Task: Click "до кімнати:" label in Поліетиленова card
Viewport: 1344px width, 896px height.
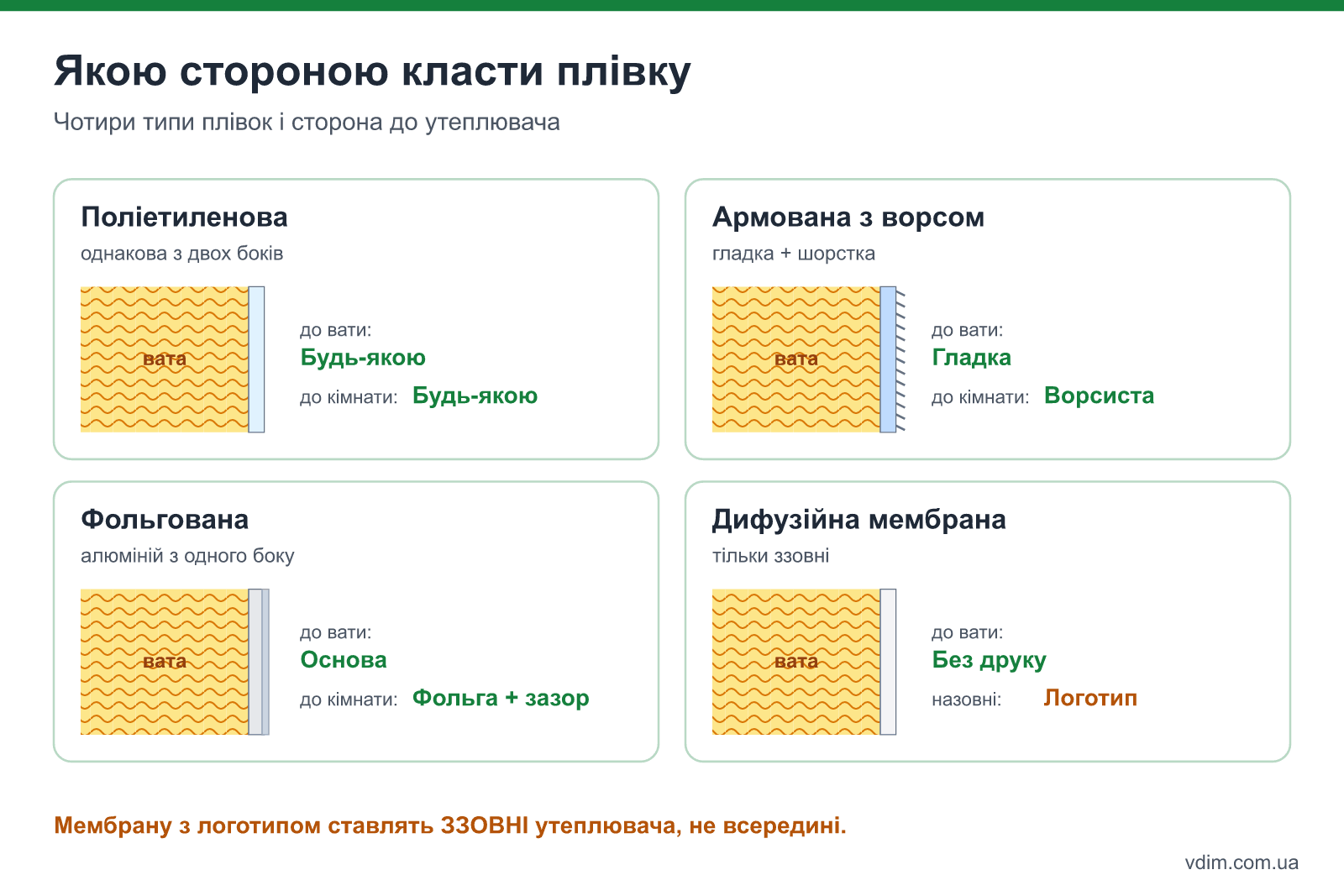Action: 349,397
